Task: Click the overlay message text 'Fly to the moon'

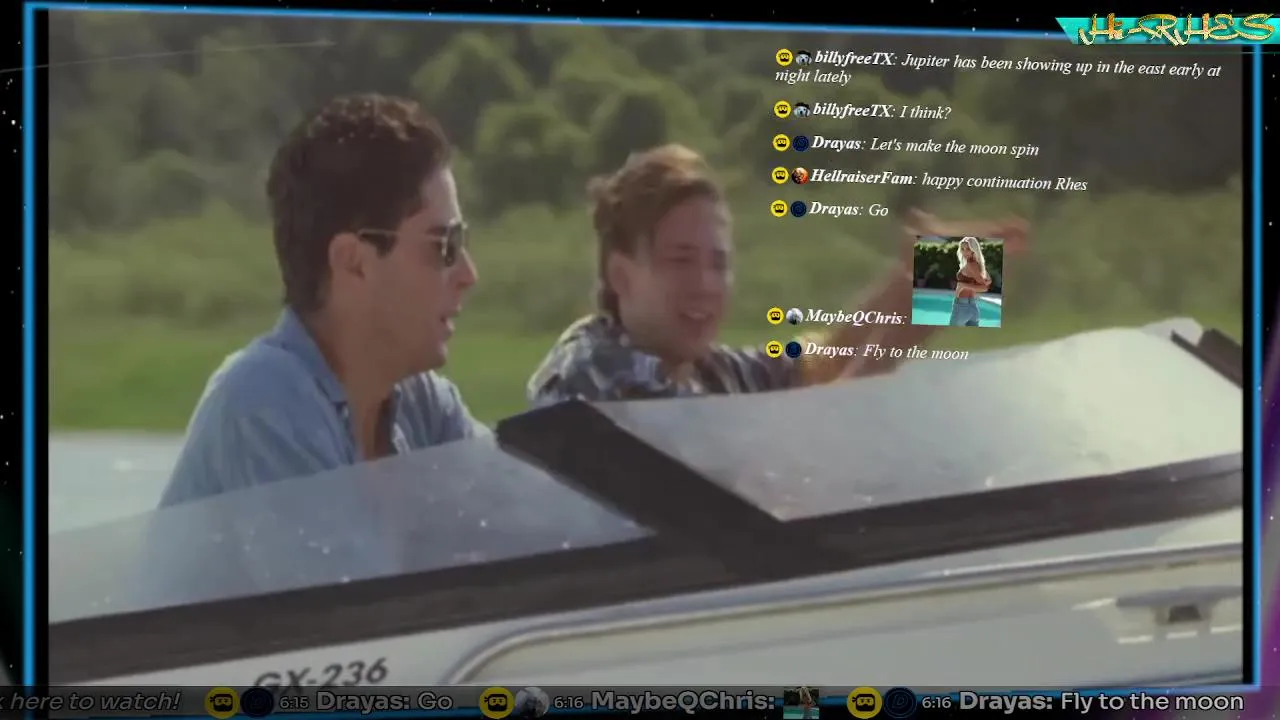Action: pyautogui.click(x=915, y=352)
